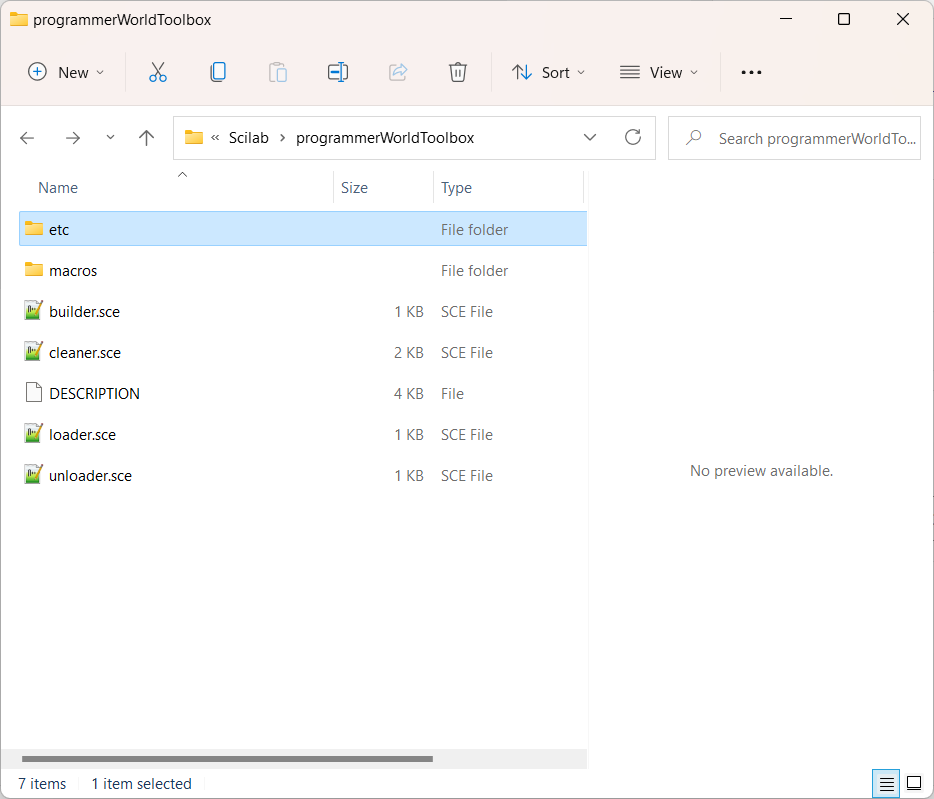
Task: Click the programmerWorldToolbox breadcrumb
Action: [385, 138]
